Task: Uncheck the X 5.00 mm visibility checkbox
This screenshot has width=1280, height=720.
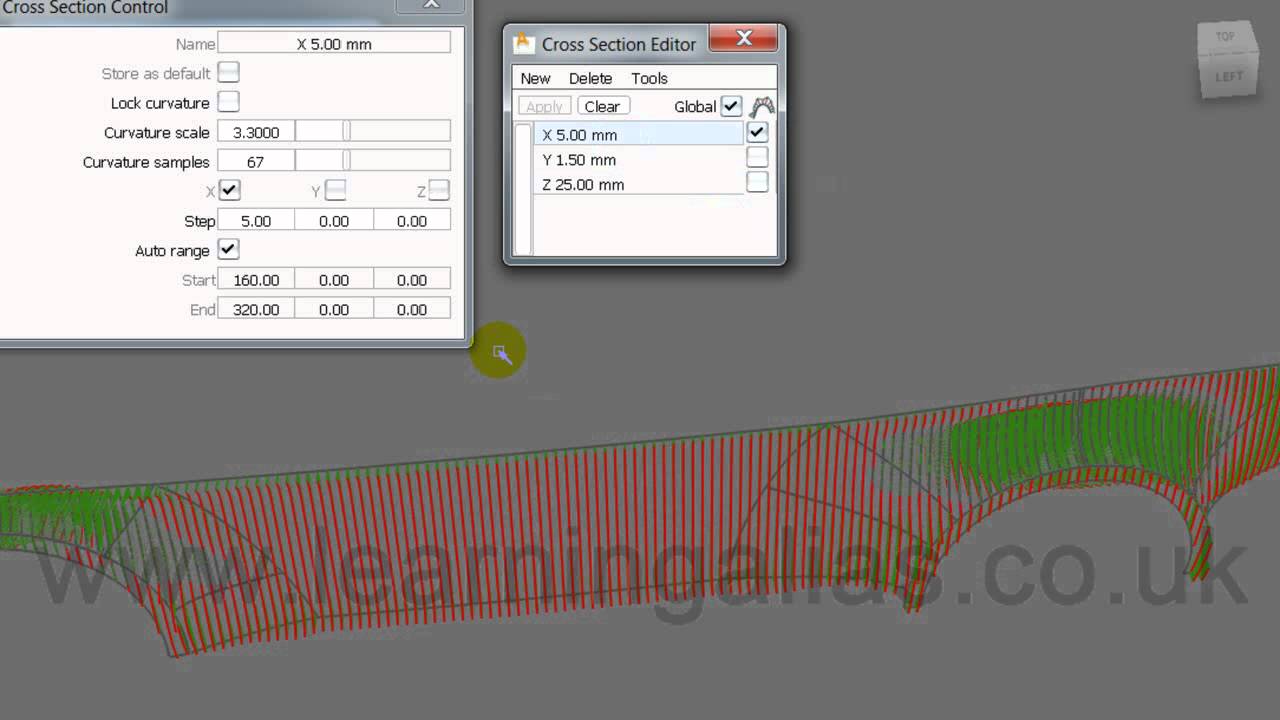Action: [x=757, y=132]
